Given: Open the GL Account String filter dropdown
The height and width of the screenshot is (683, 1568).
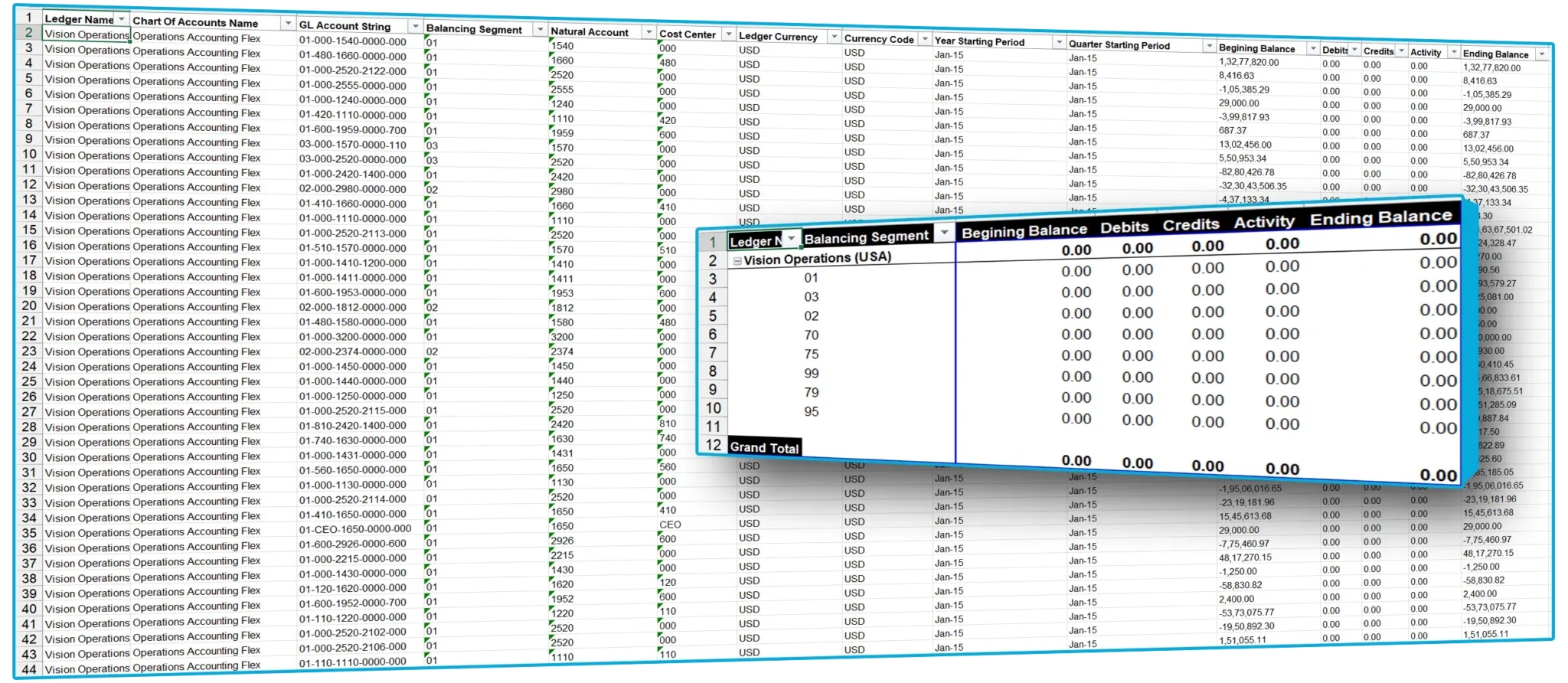Looking at the screenshot, I should [x=415, y=27].
